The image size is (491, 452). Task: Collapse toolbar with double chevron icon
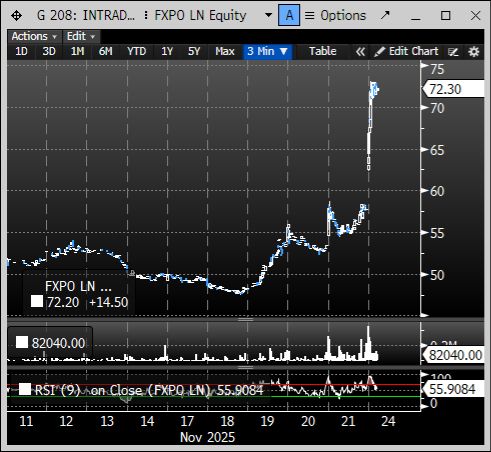coord(360,52)
